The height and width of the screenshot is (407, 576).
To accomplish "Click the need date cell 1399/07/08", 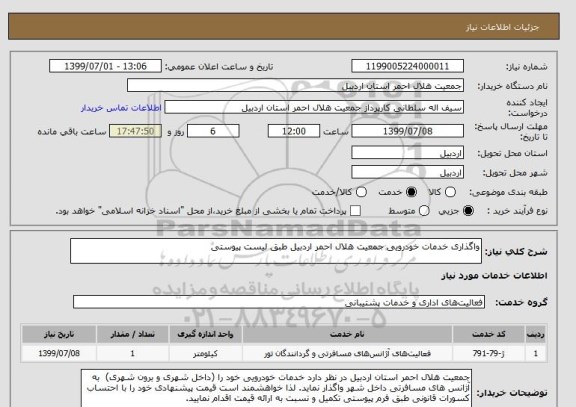I will click(x=59, y=353).
